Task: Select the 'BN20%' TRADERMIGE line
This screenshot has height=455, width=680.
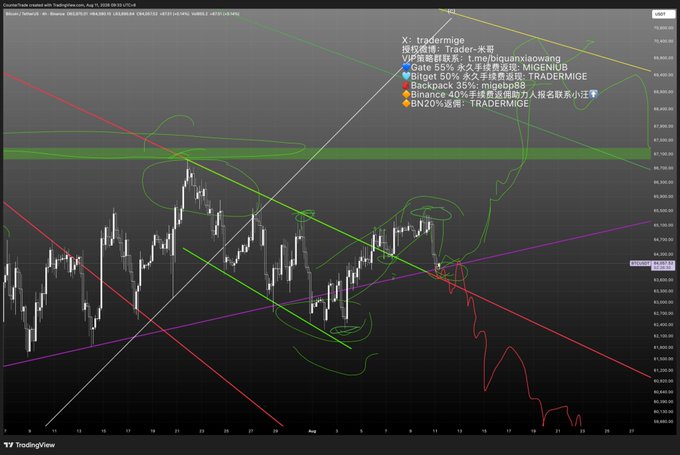Action: tap(465, 104)
